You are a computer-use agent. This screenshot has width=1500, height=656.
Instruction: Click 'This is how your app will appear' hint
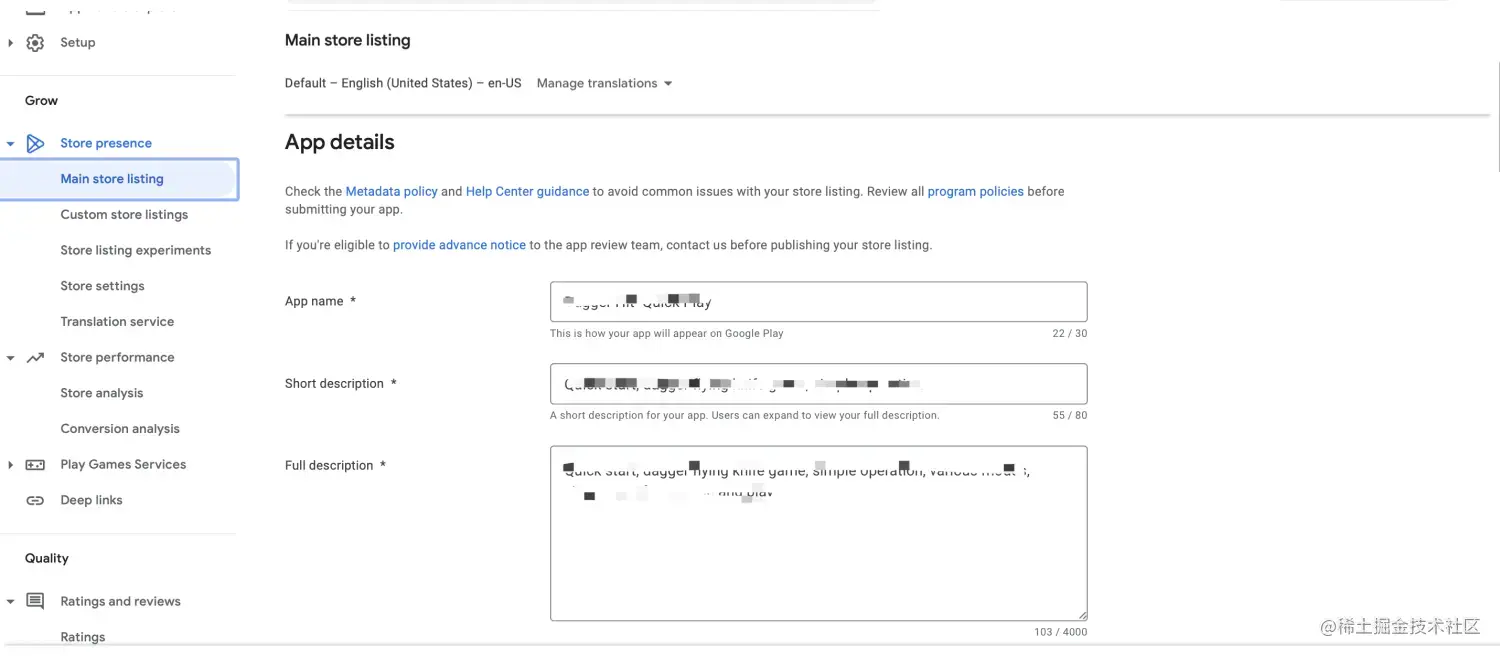pyautogui.click(x=667, y=334)
